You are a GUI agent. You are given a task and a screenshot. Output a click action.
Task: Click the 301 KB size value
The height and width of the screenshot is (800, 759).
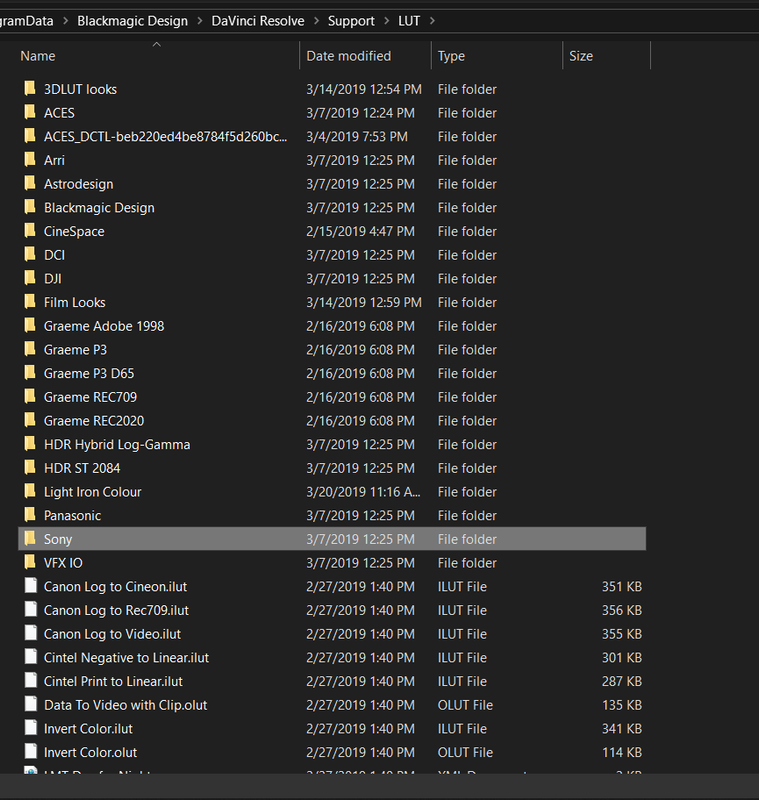pos(622,658)
